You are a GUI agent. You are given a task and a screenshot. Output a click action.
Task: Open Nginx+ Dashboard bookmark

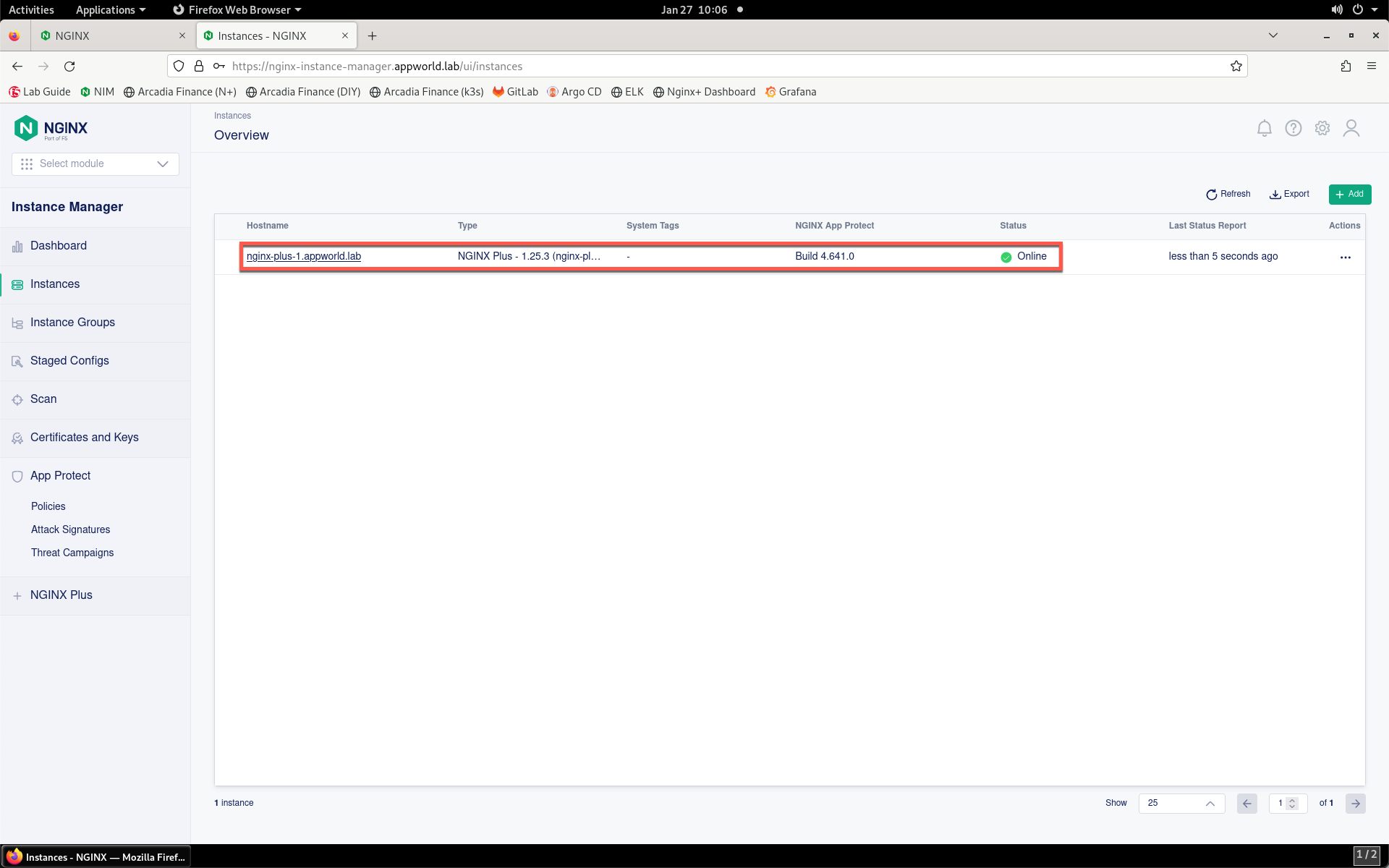click(x=704, y=92)
